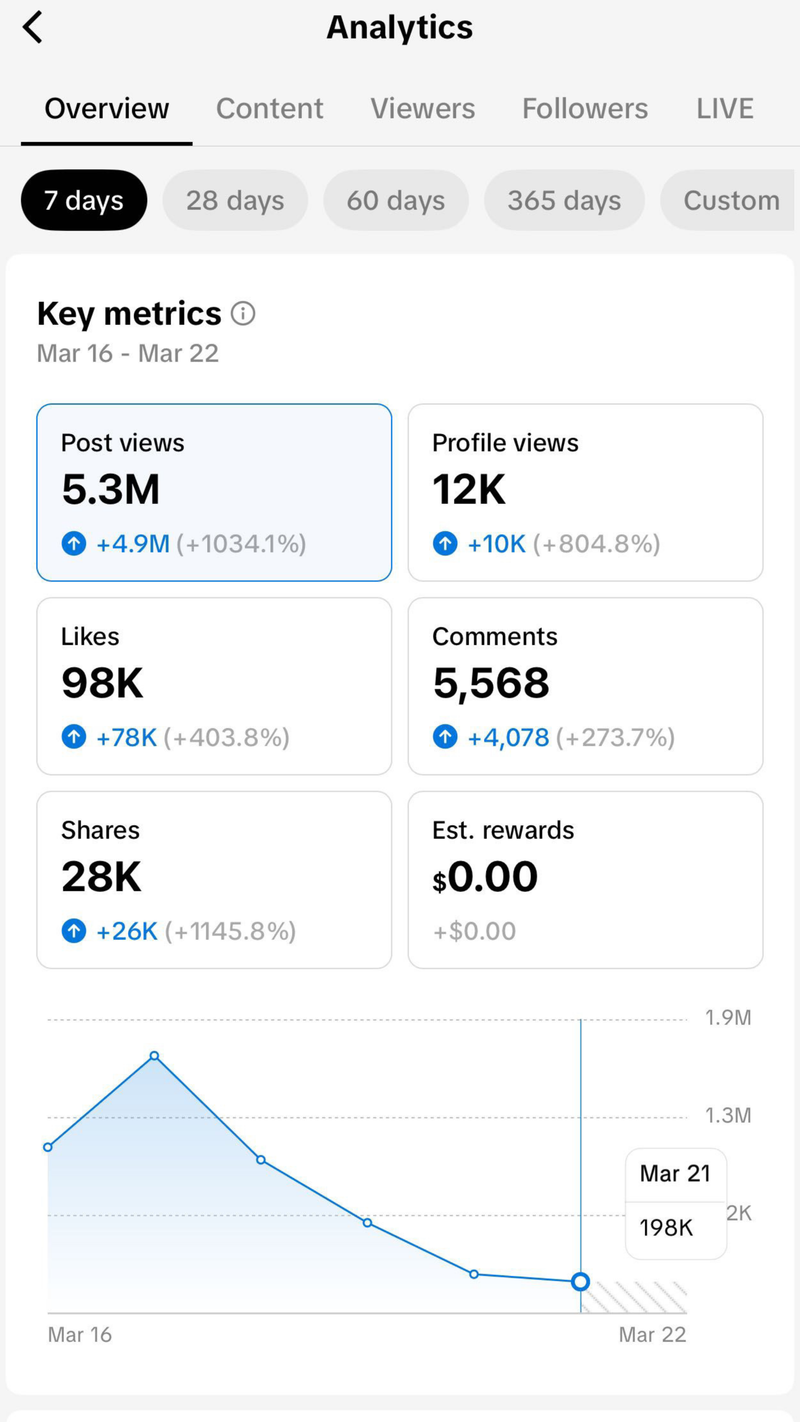Tap the Likes increase arrow icon
This screenshot has width=800, height=1422.
point(74,738)
